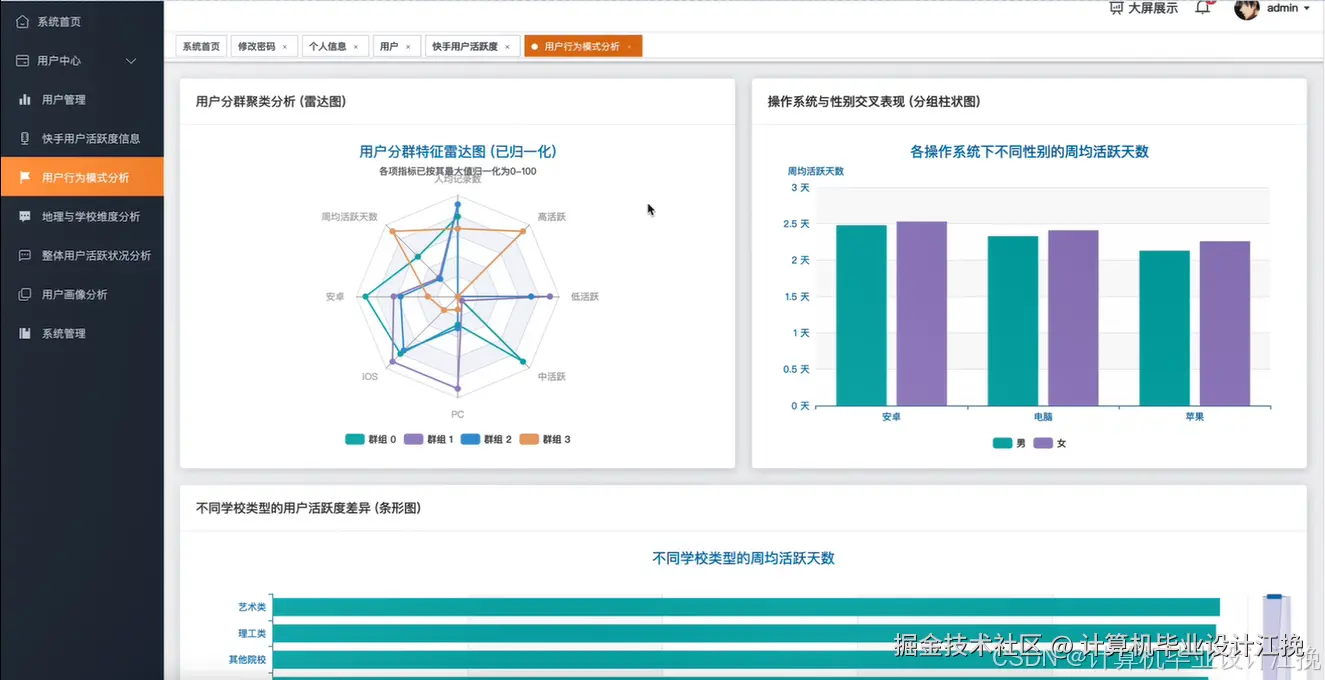Select the orange 用户行为模式分析 tab

(x=581, y=46)
